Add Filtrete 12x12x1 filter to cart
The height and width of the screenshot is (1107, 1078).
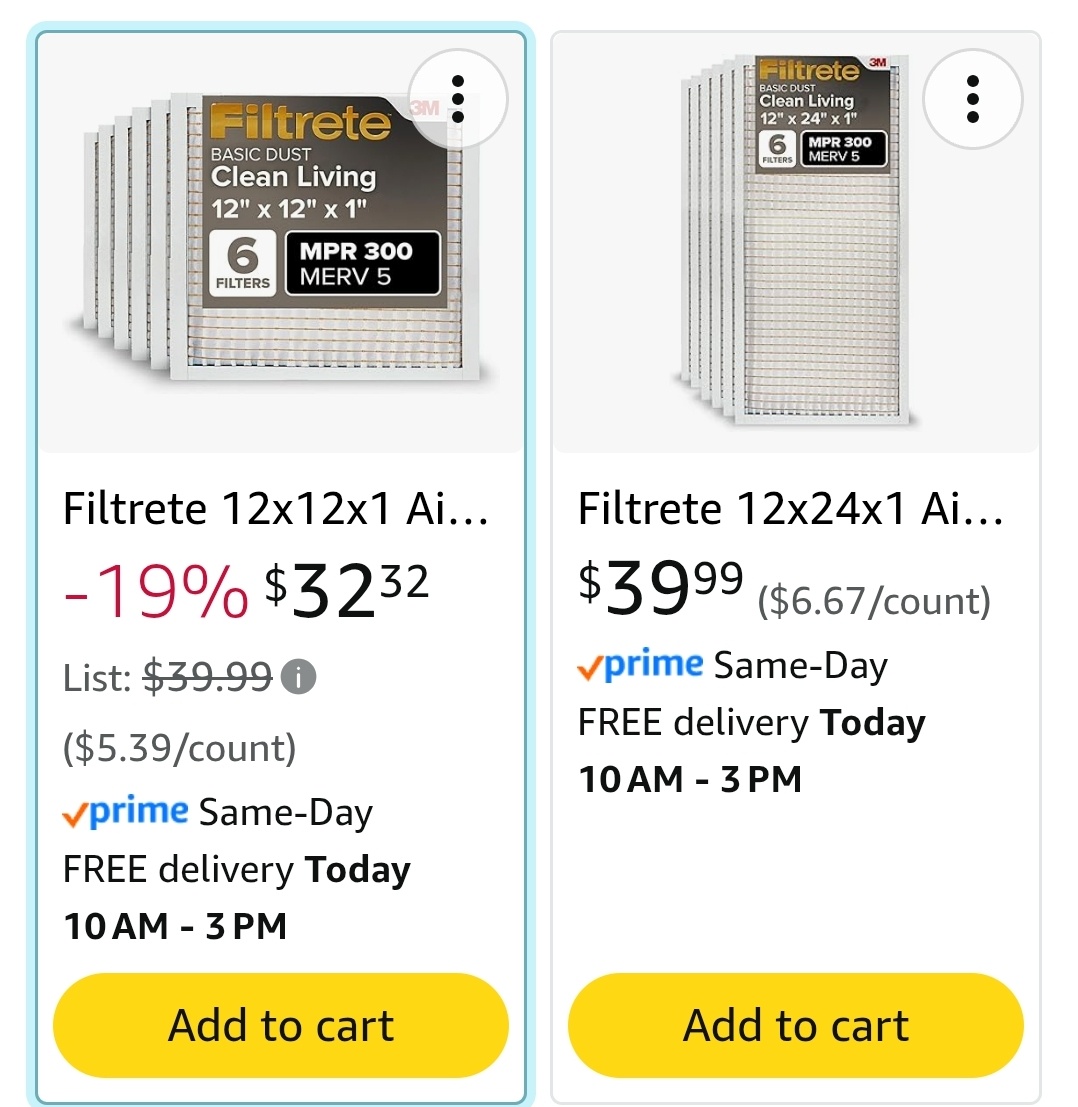[281, 1025]
